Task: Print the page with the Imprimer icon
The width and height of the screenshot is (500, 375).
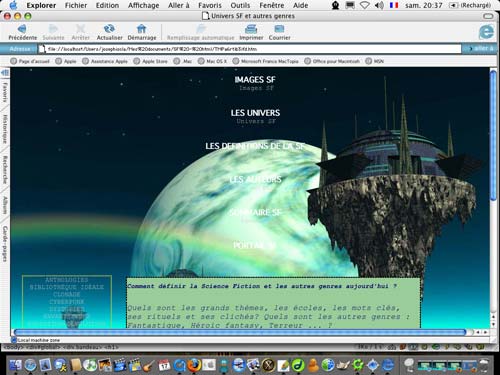Action: pyautogui.click(x=251, y=29)
